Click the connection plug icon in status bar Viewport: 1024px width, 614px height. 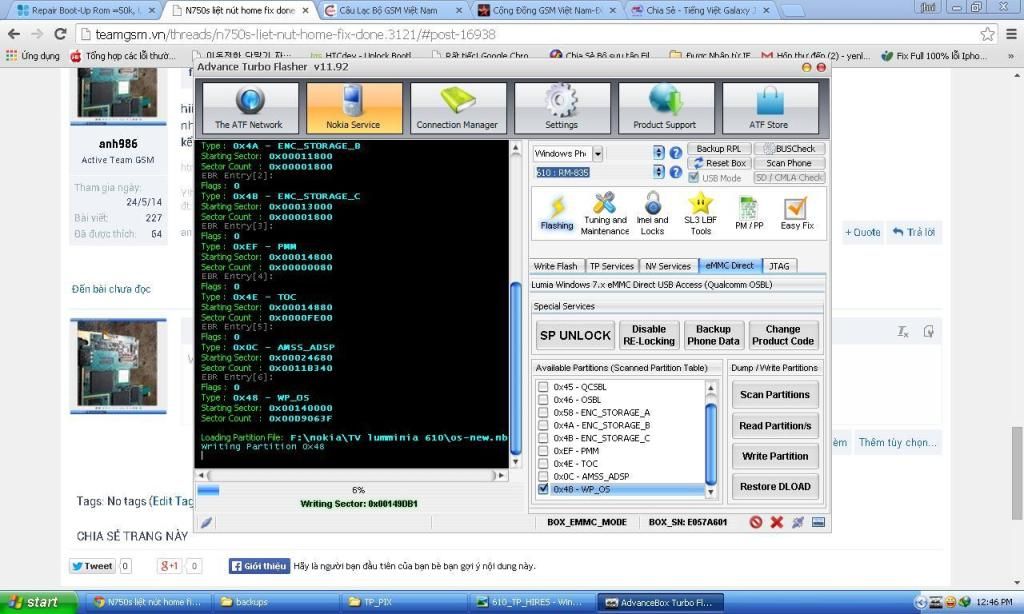click(x=797, y=522)
